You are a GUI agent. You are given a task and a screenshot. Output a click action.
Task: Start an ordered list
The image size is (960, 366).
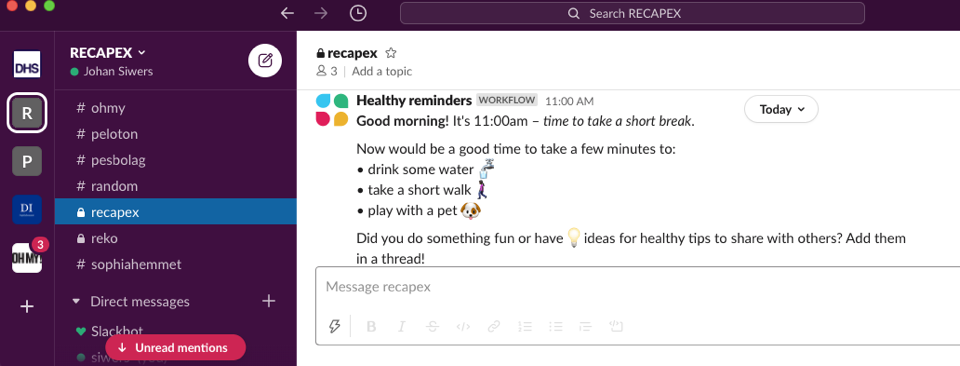(x=525, y=326)
